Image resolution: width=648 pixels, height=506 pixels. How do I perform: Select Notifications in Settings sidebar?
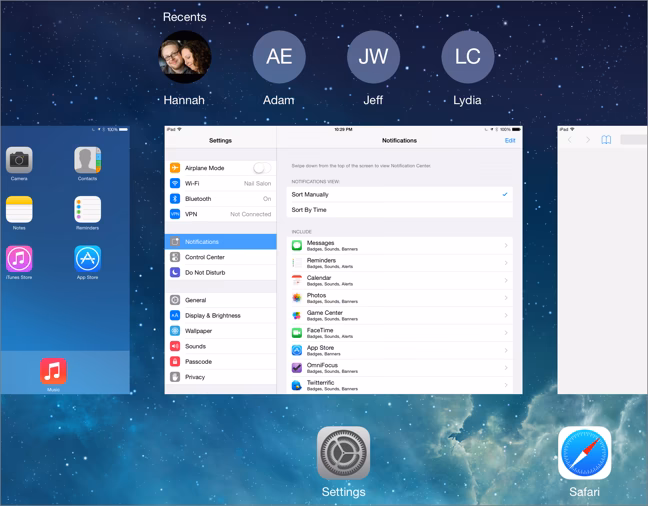[220, 242]
